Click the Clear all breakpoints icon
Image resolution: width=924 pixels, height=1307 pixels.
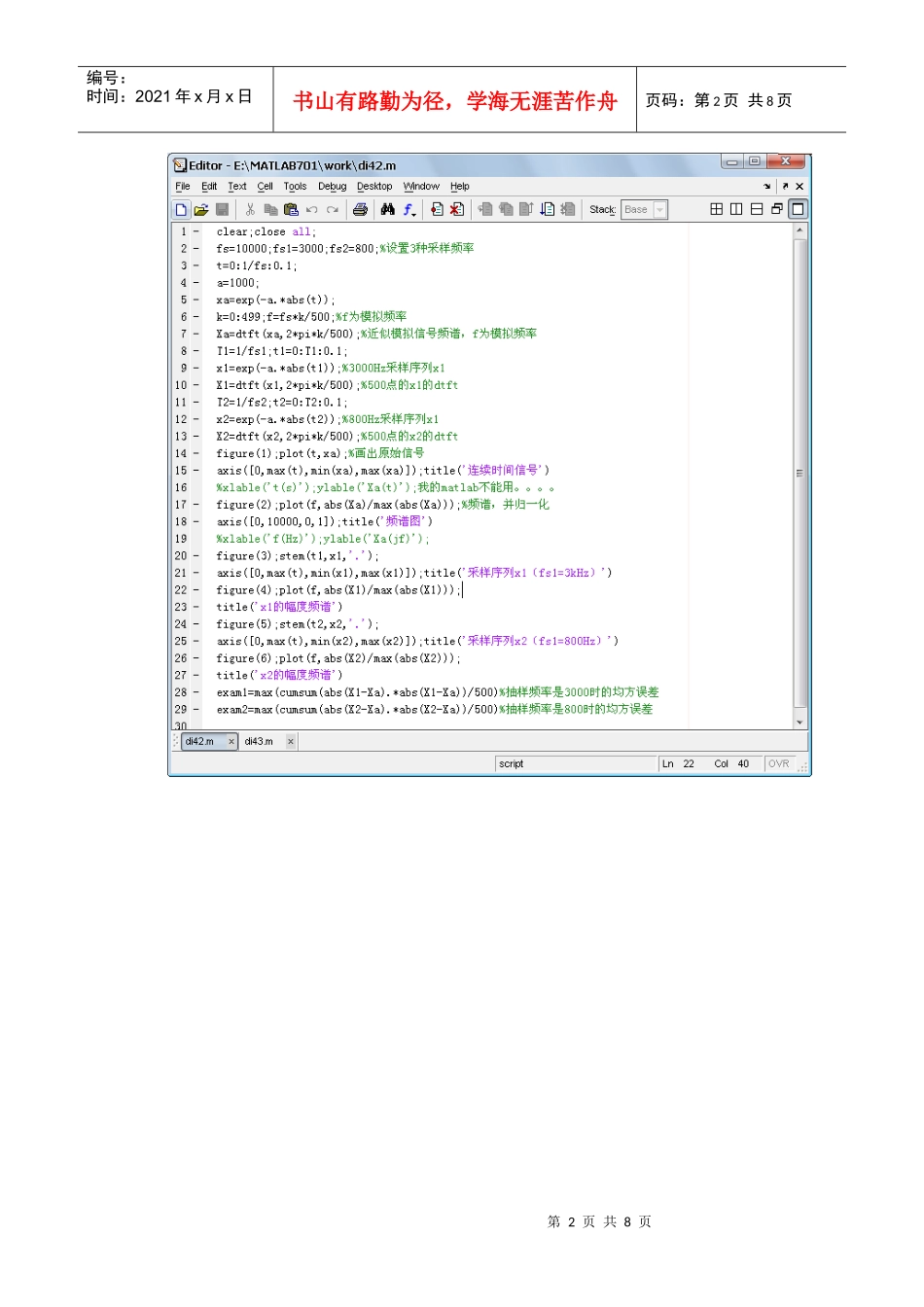456,209
